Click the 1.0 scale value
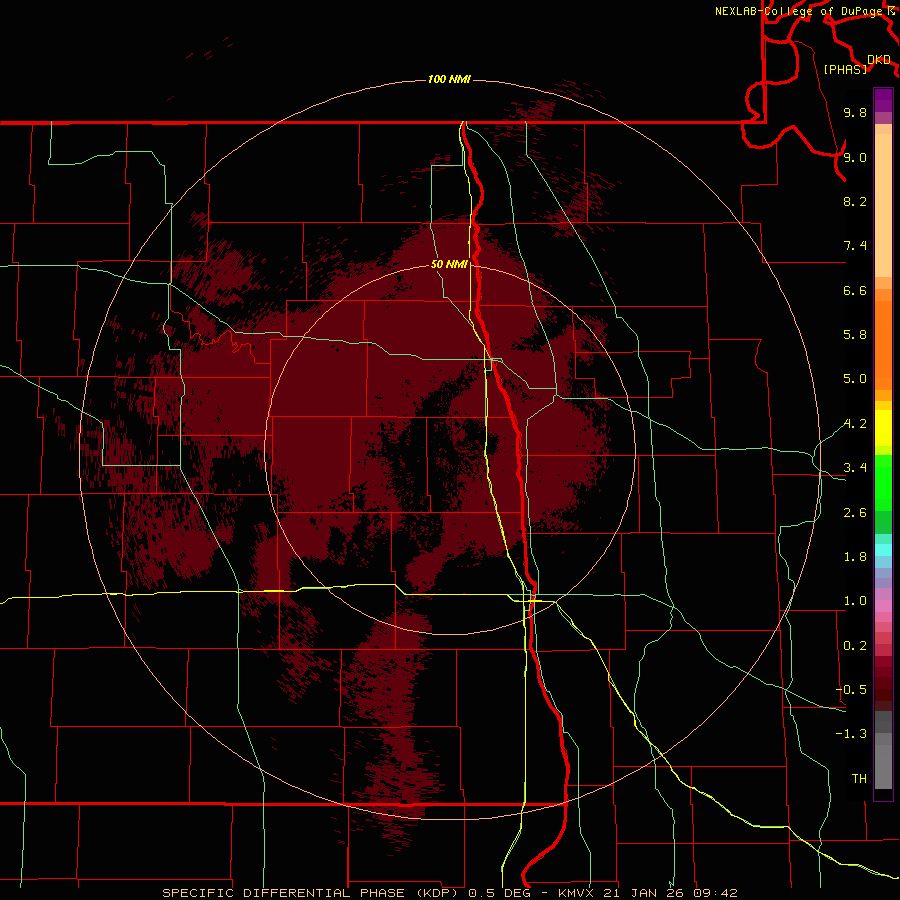 point(855,601)
